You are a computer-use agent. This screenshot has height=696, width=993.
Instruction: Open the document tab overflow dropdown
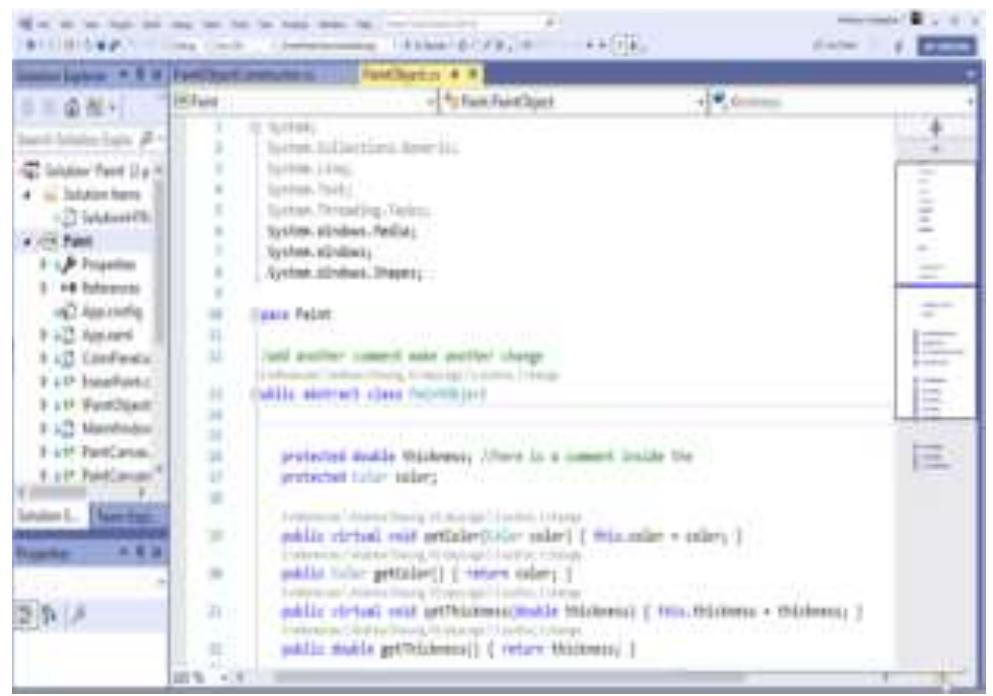(970, 75)
